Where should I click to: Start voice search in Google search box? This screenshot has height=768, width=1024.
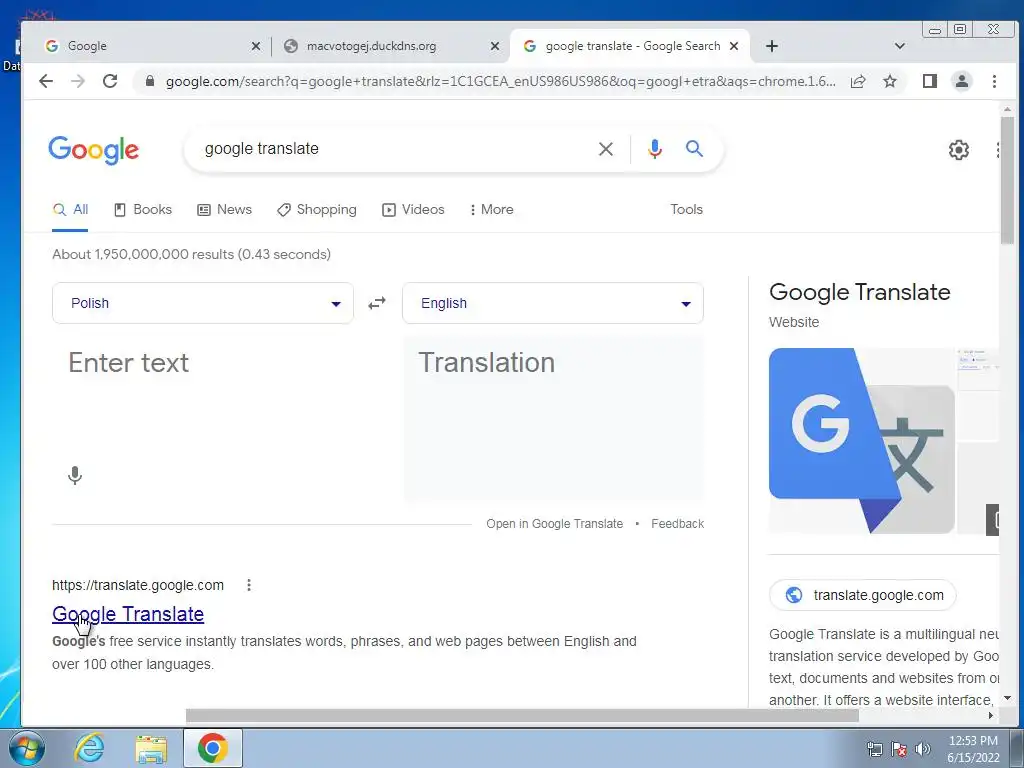pyautogui.click(x=654, y=149)
